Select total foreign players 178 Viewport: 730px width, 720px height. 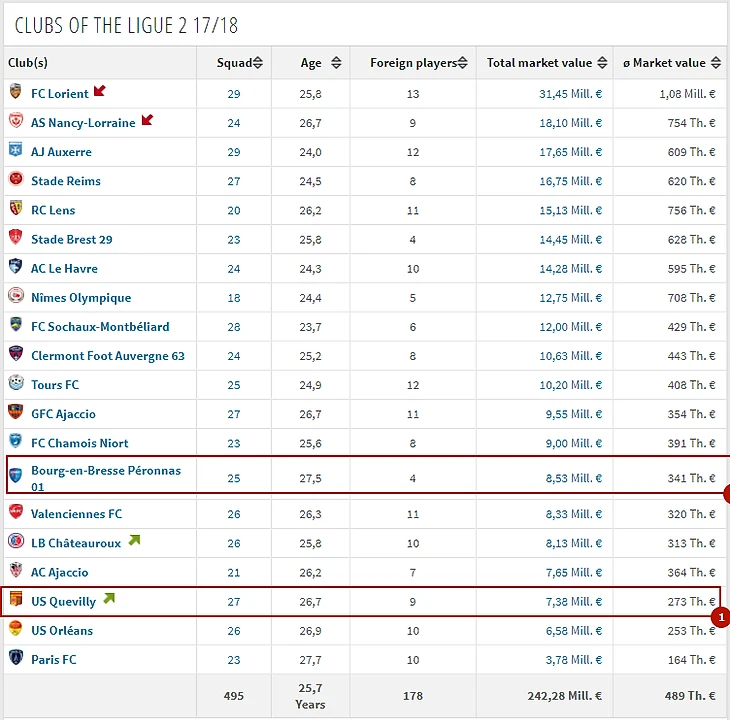(413, 696)
